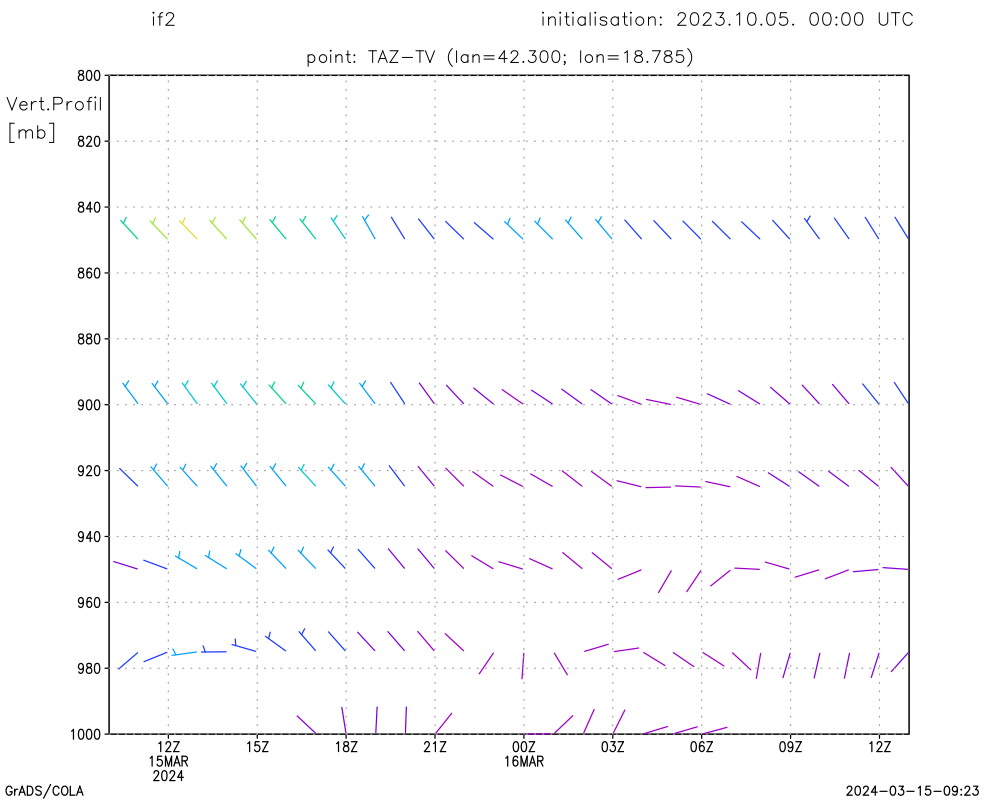Click the 820 pressure axis value
The width and height of the screenshot is (1000, 800).
click(89, 142)
